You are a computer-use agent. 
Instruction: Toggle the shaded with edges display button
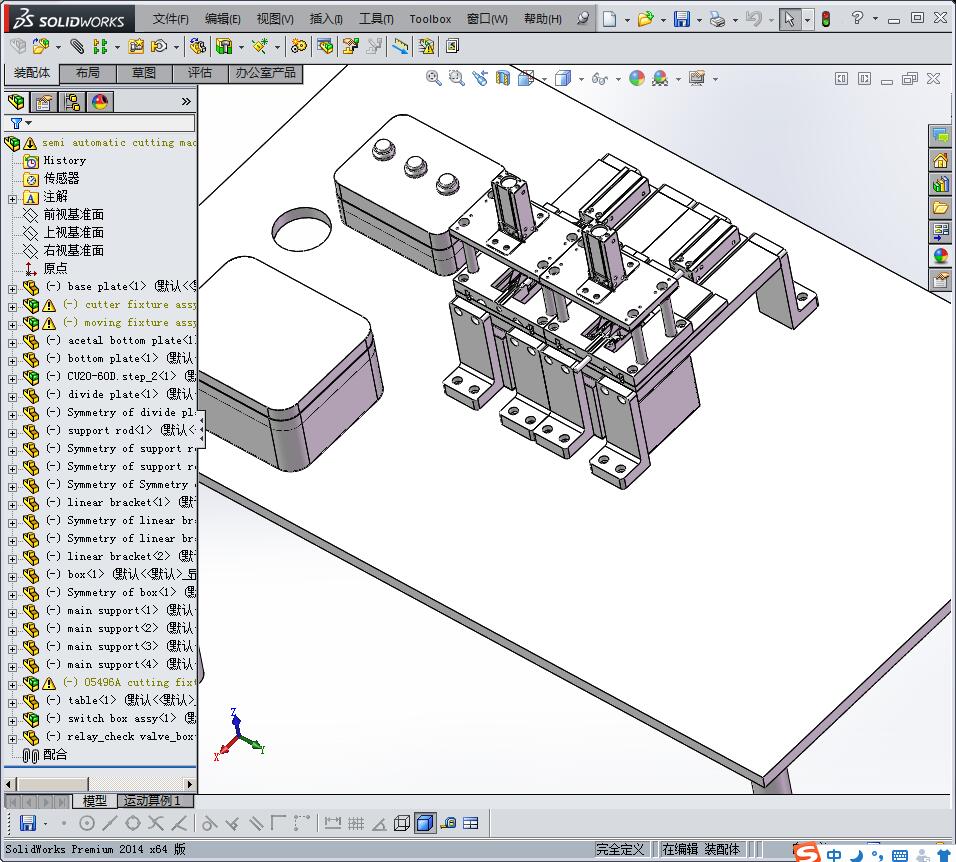424,823
